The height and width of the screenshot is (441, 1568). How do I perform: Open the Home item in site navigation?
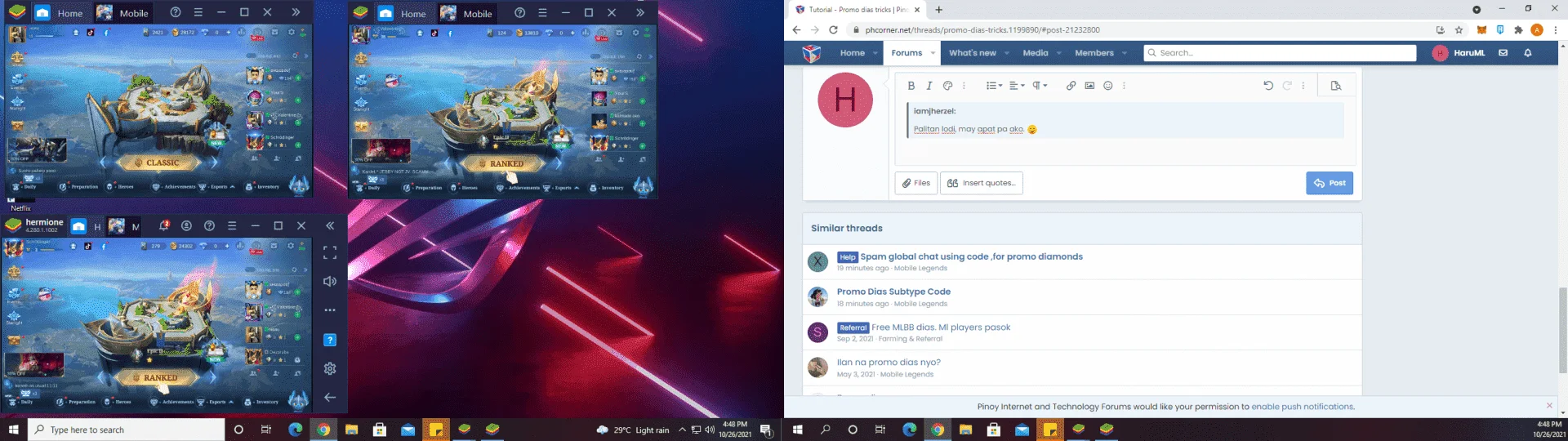click(x=853, y=53)
